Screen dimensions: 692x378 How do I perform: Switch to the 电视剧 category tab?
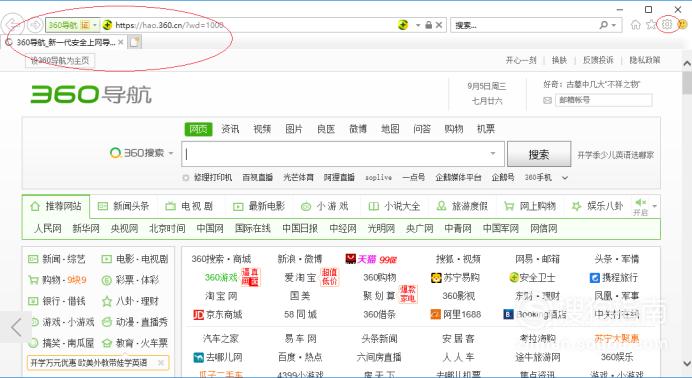189,206
